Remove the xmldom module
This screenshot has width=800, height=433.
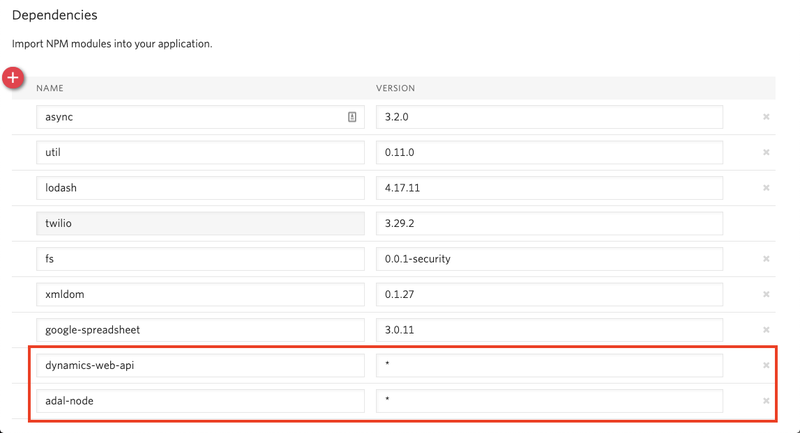[x=766, y=295]
